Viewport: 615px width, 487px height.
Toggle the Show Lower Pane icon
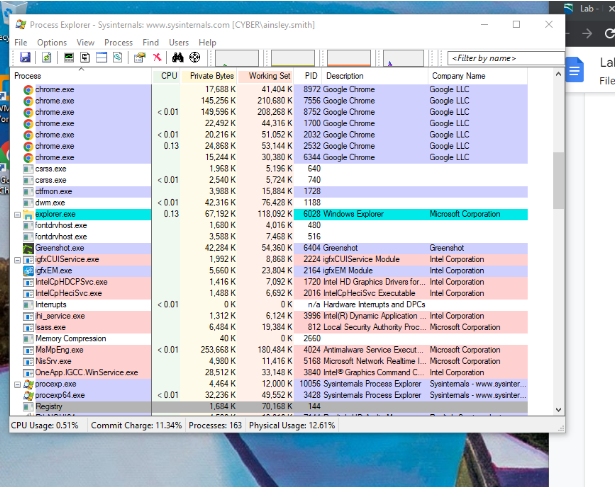102,58
